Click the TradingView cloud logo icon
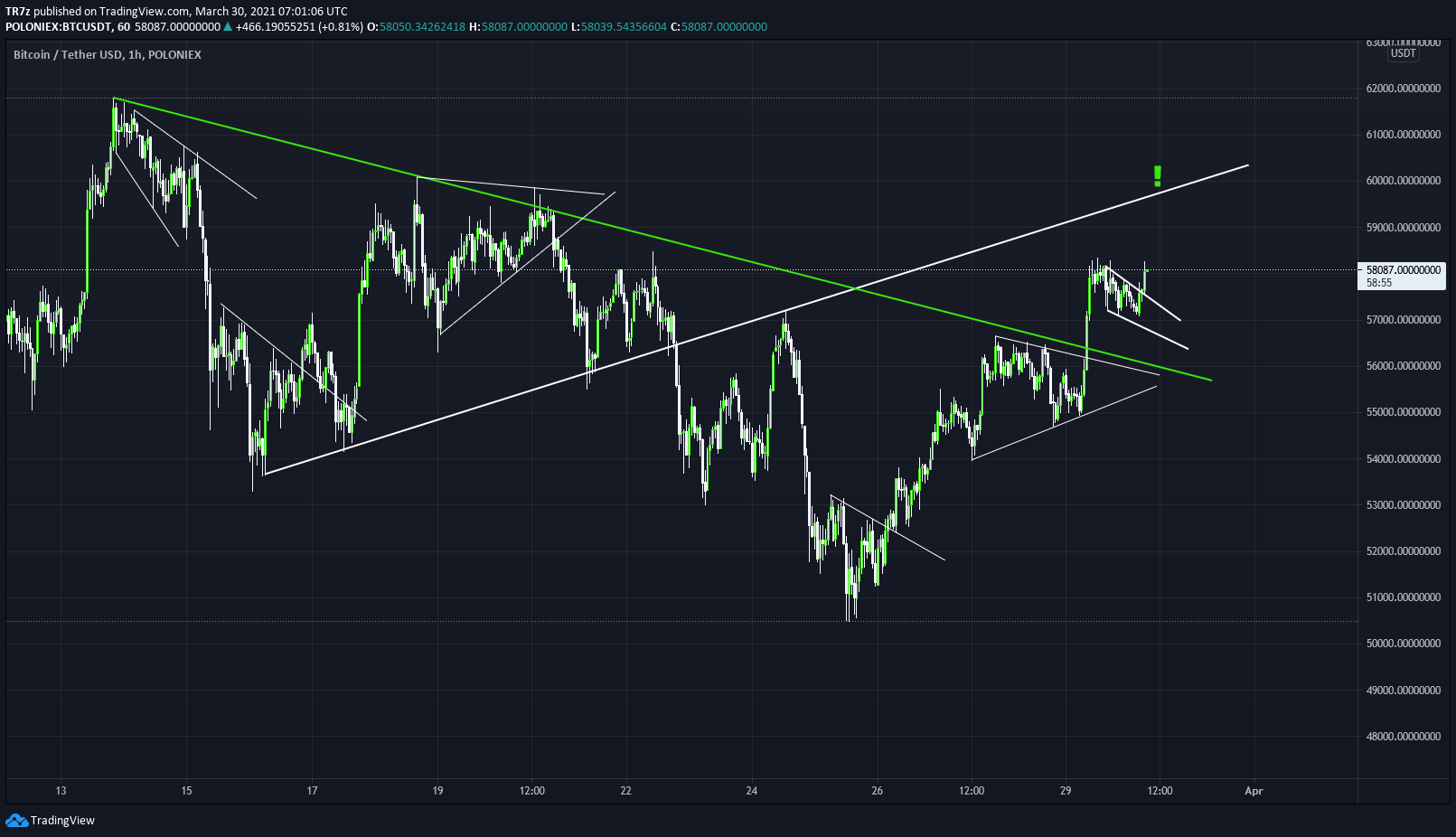Viewport: 1456px width, 837px height. point(16,820)
